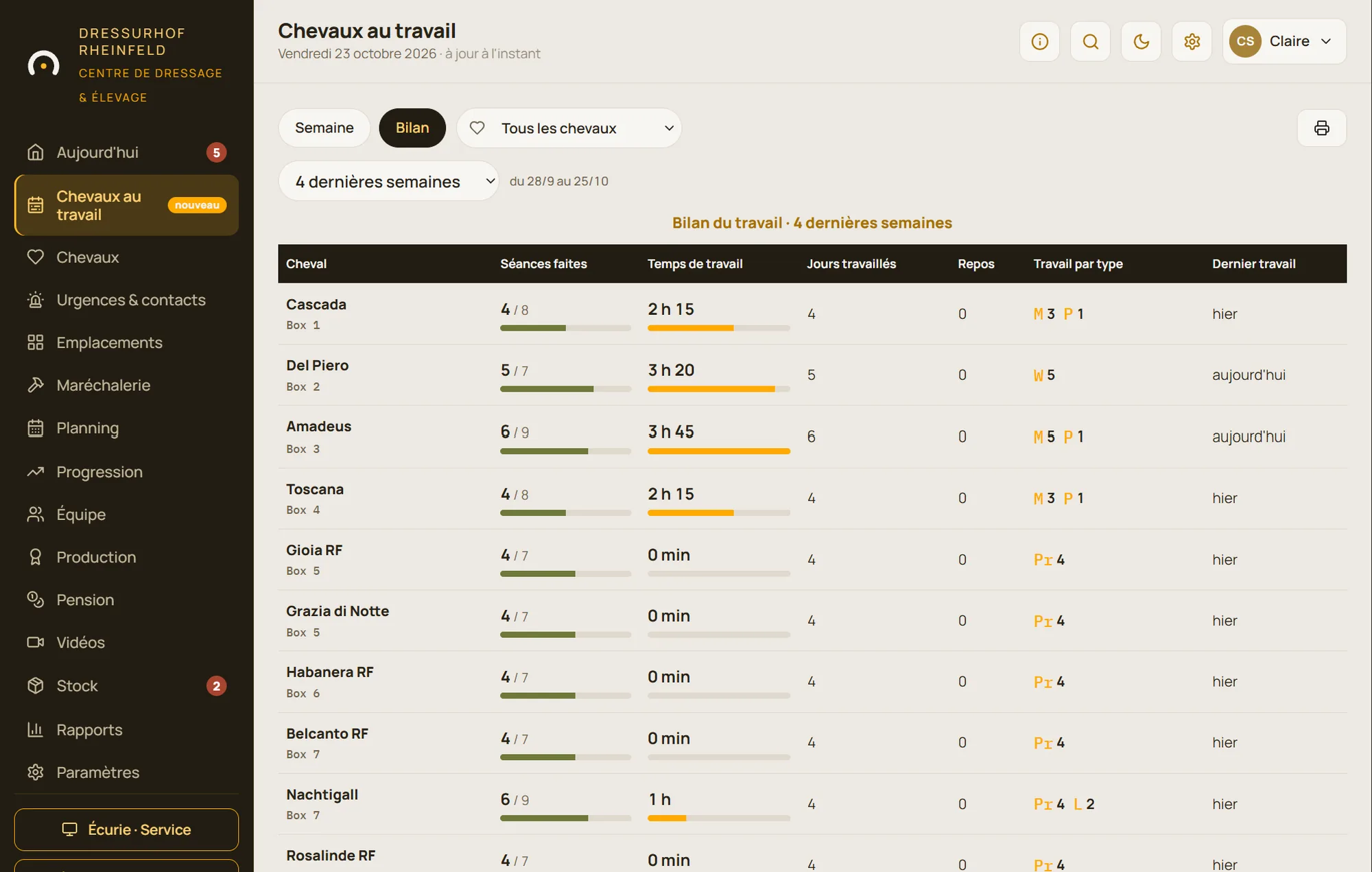Click Amadeus work time progress bar

tap(719, 451)
